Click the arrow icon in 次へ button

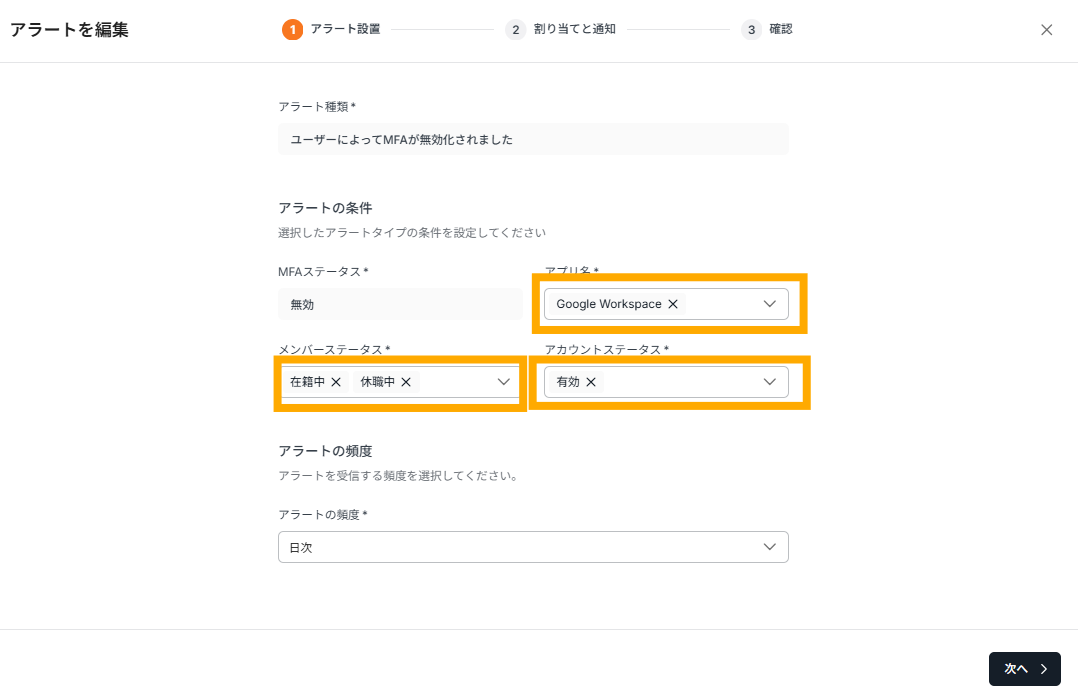point(1043,669)
